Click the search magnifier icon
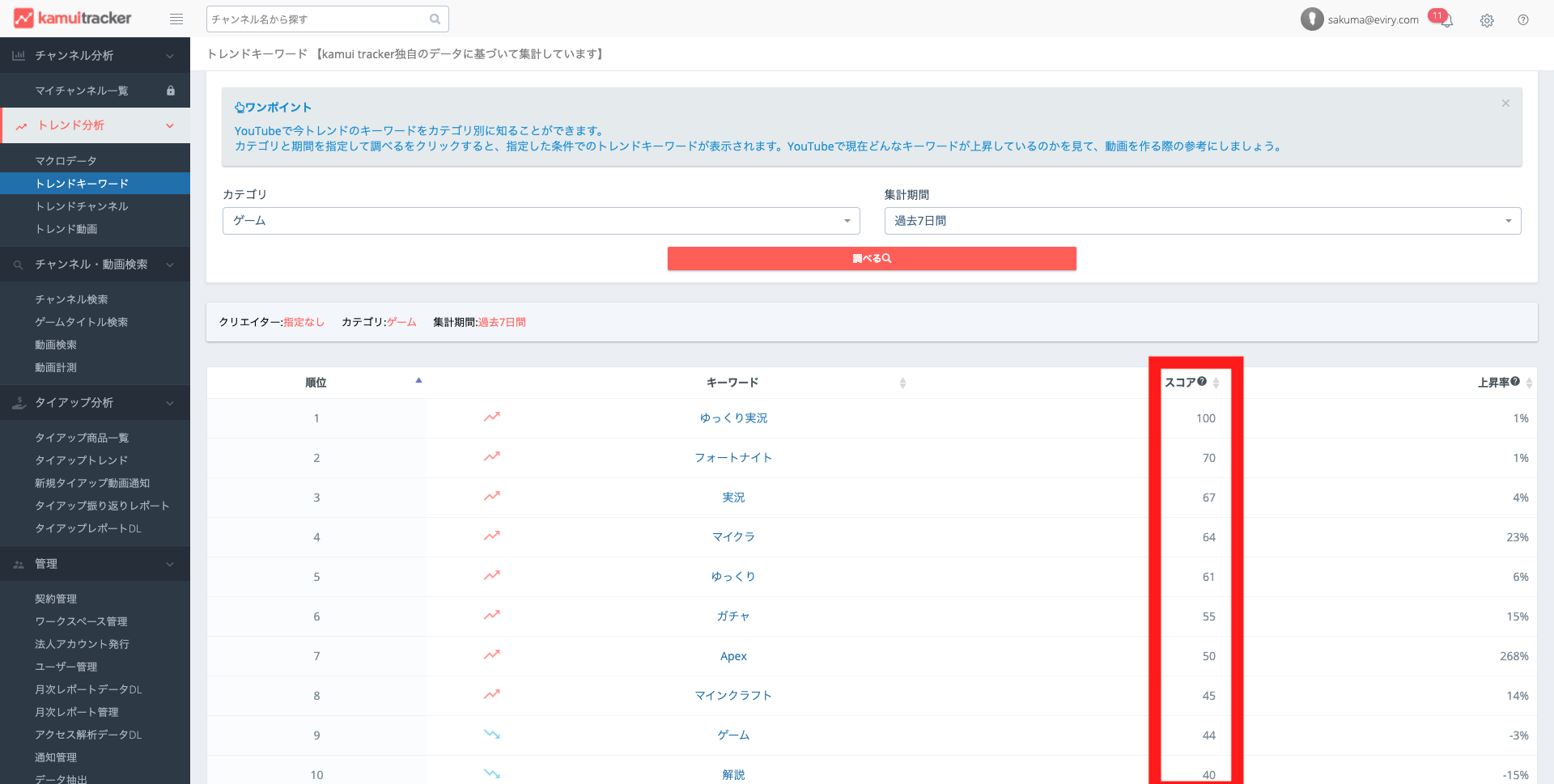The width and height of the screenshot is (1554, 784). [435, 19]
